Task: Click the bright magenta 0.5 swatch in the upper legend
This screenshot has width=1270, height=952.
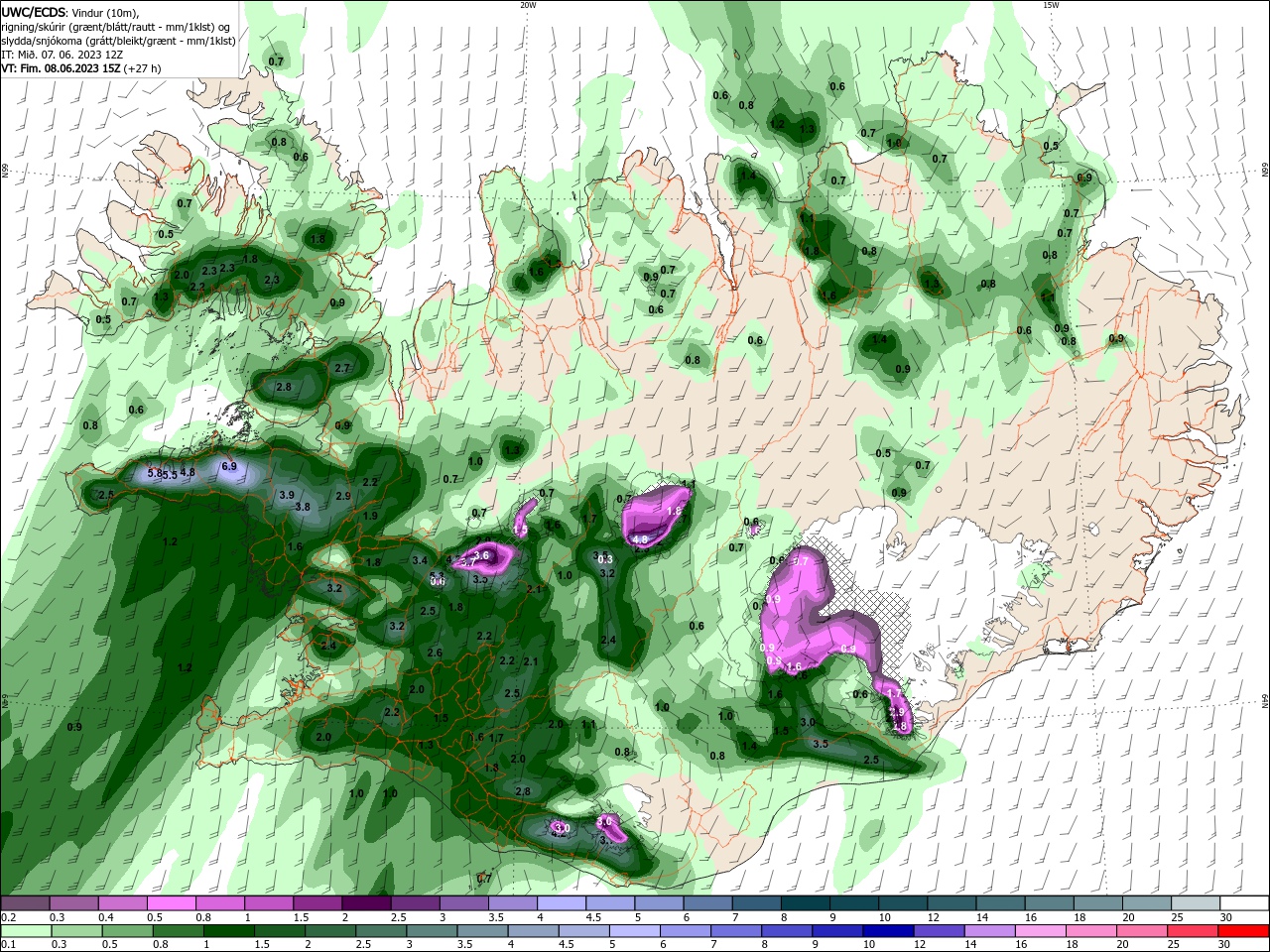Action: point(171,903)
